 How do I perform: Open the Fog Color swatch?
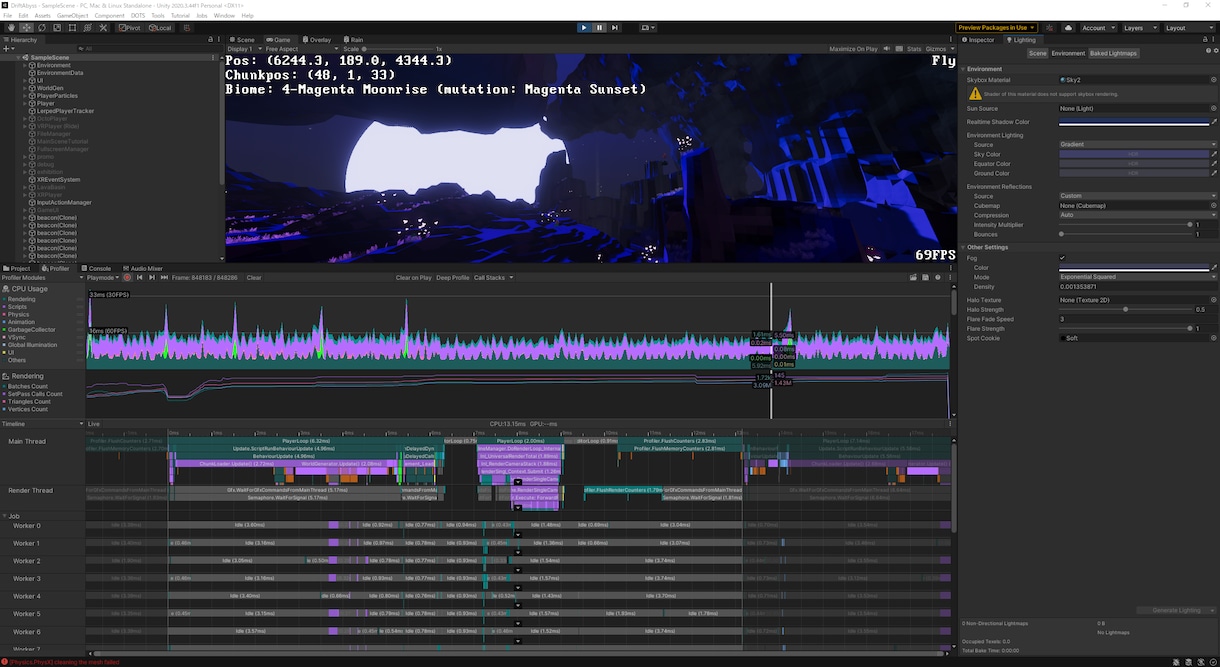[x=1134, y=267]
